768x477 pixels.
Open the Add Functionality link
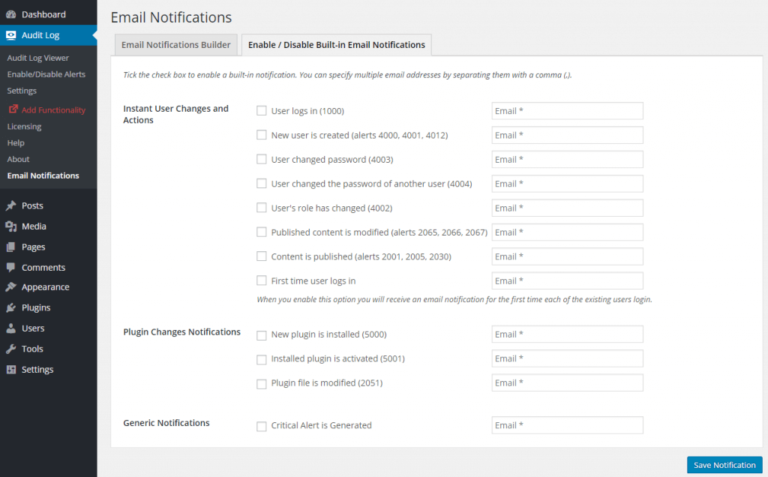point(53,110)
